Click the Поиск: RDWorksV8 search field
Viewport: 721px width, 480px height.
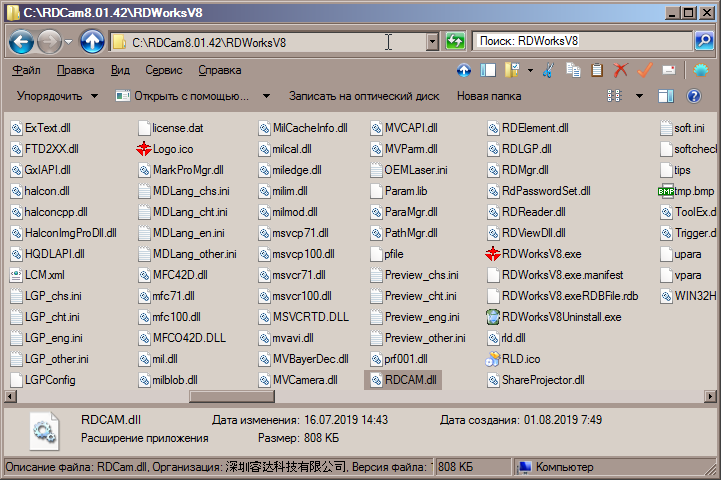coord(580,42)
